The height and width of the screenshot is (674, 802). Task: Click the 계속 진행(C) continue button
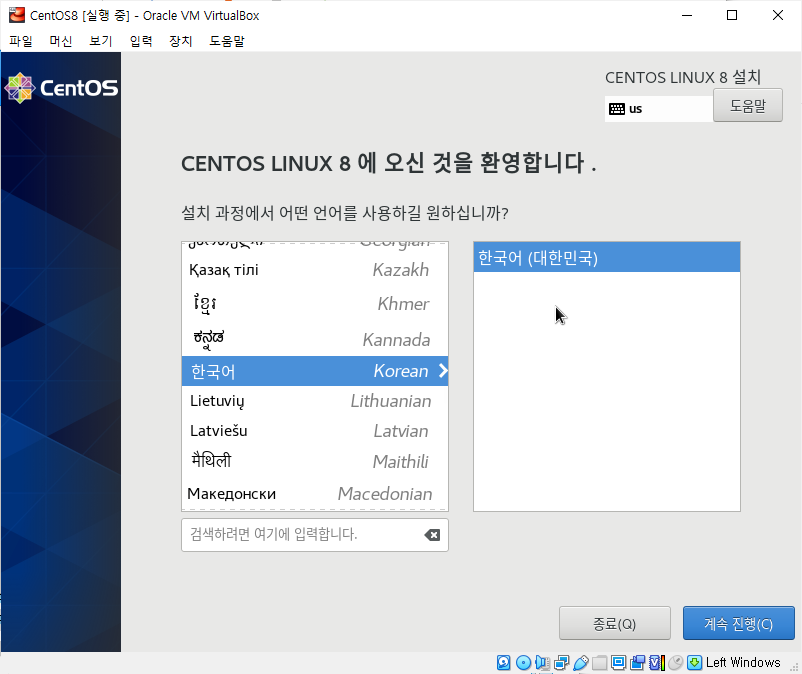pyautogui.click(x=739, y=623)
